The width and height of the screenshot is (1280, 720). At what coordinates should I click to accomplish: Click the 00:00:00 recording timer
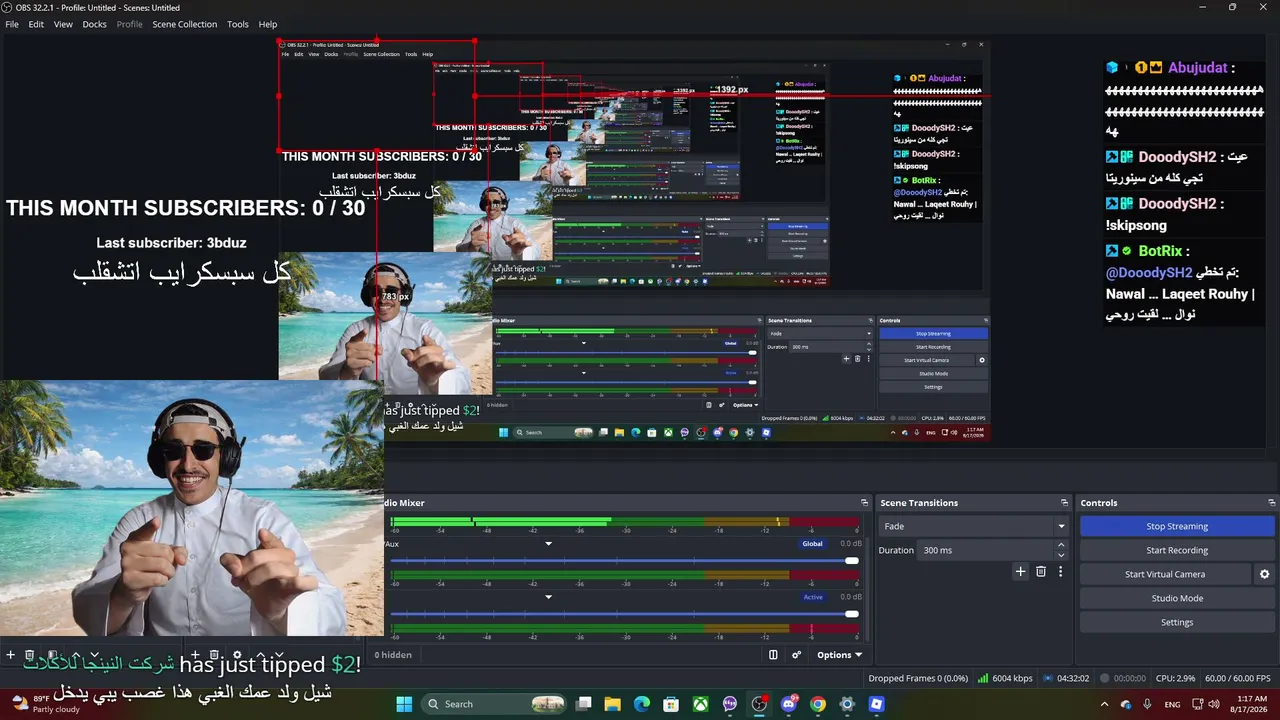click(1121, 678)
